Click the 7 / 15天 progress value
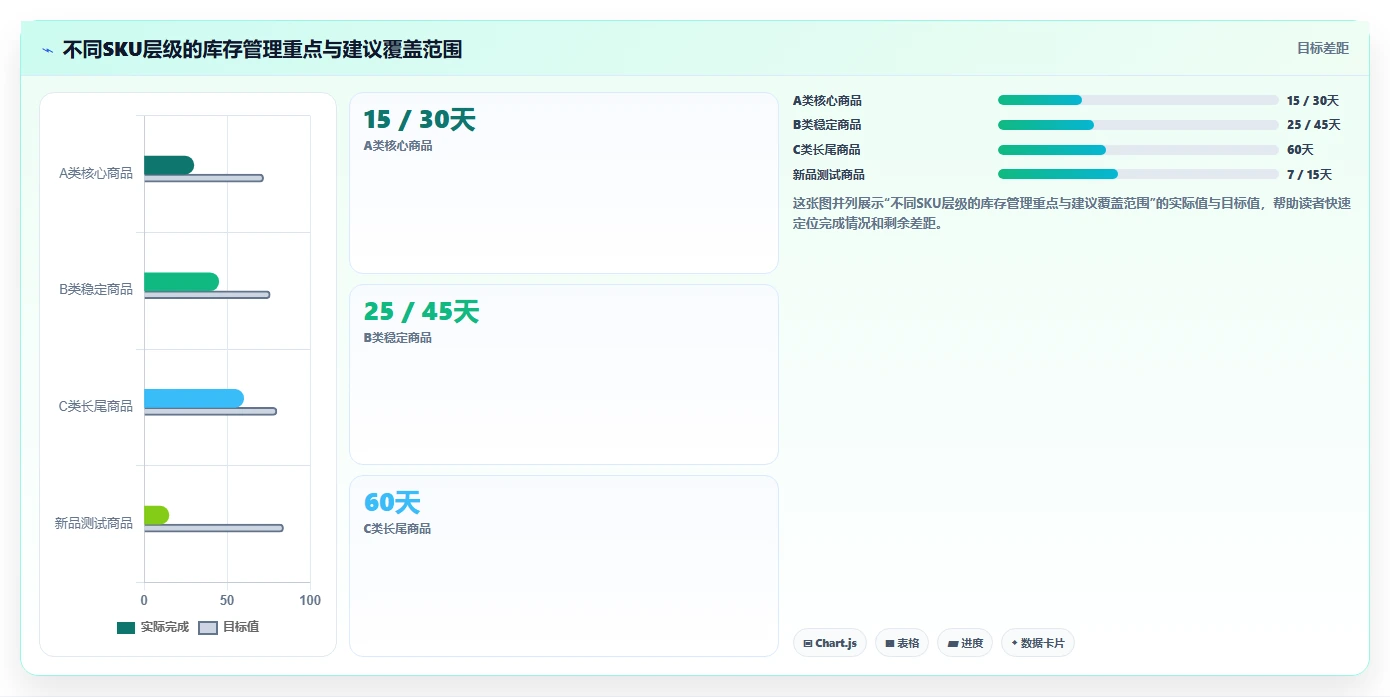The height and width of the screenshot is (697, 1390). click(1310, 174)
